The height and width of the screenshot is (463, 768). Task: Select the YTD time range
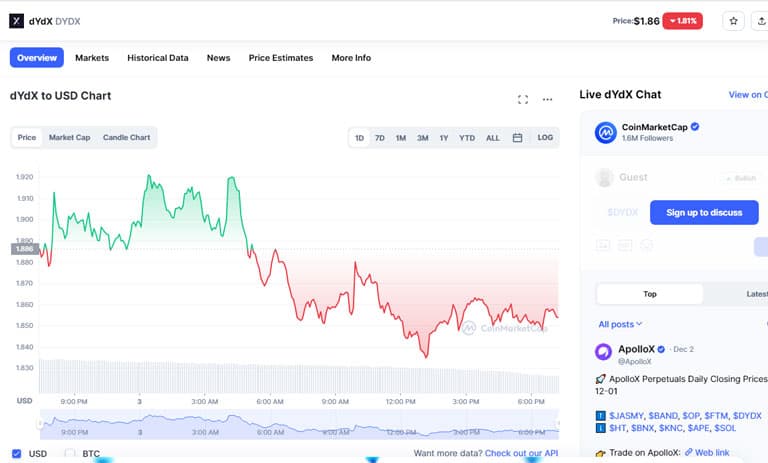[x=467, y=138]
